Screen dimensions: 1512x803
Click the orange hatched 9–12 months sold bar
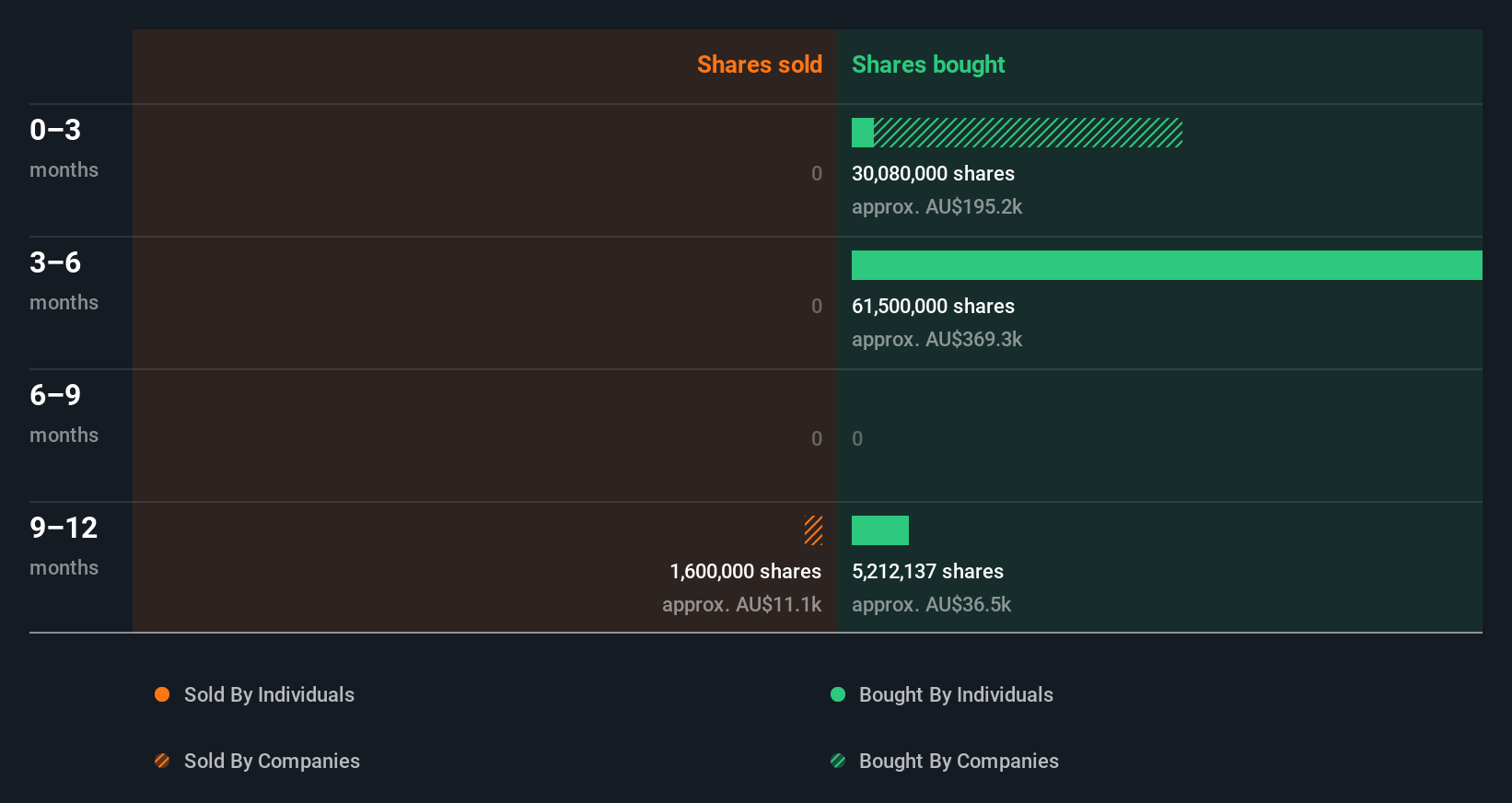(x=813, y=530)
